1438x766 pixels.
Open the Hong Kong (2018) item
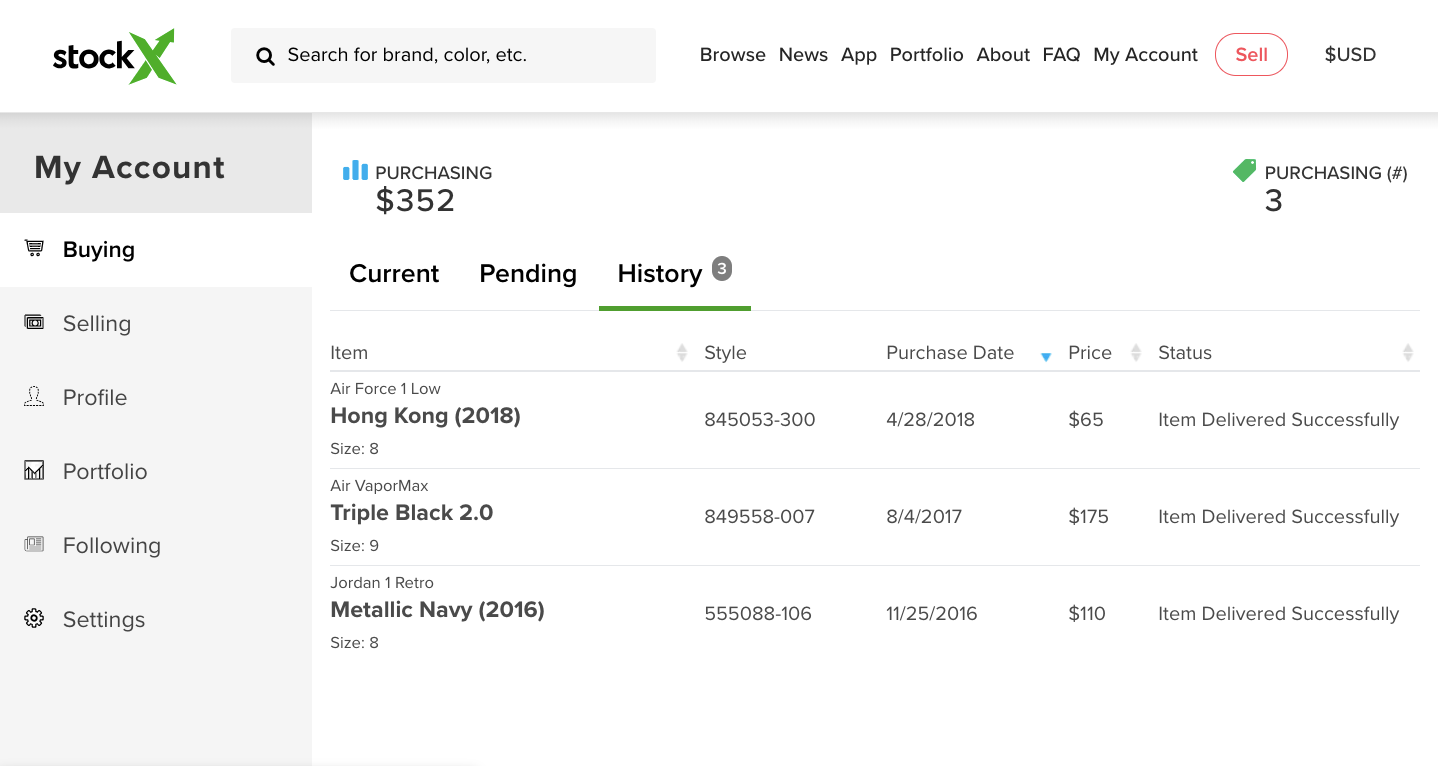click(x=425, y=416)
